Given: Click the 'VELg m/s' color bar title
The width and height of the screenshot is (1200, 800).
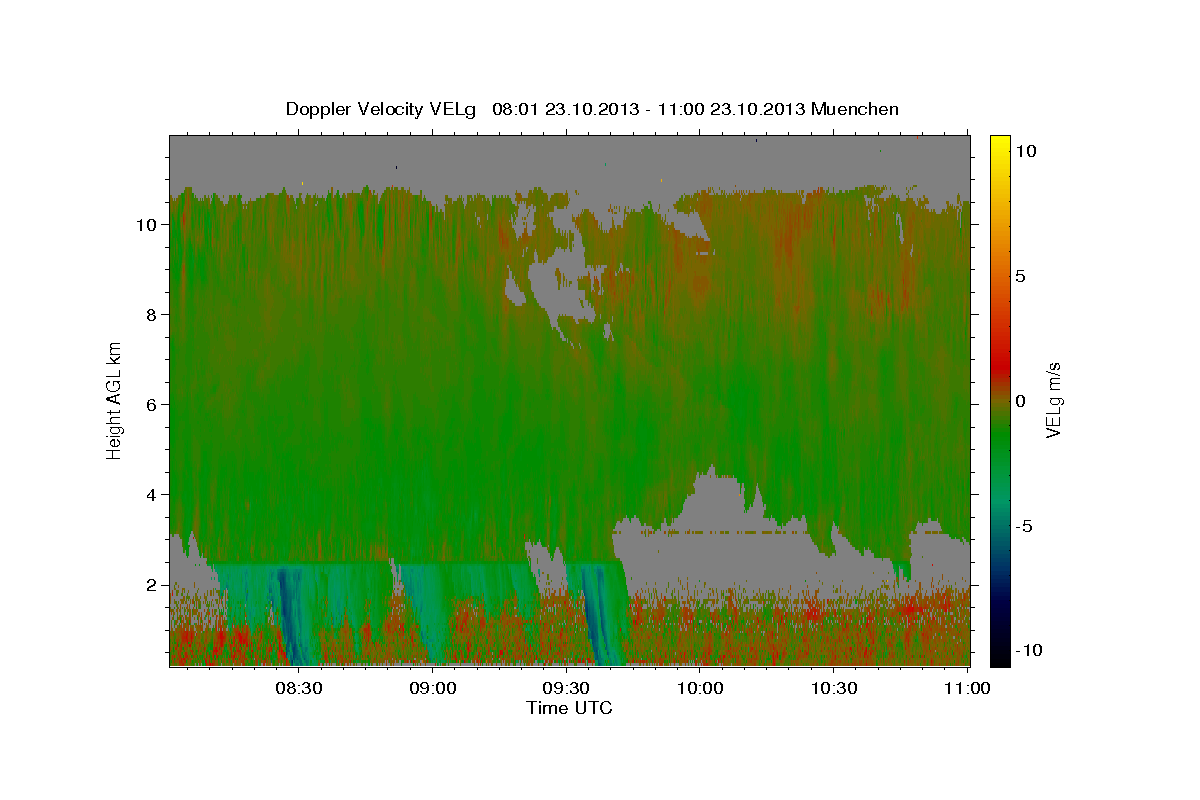Looking at the screenshot, I should 1053,400.
